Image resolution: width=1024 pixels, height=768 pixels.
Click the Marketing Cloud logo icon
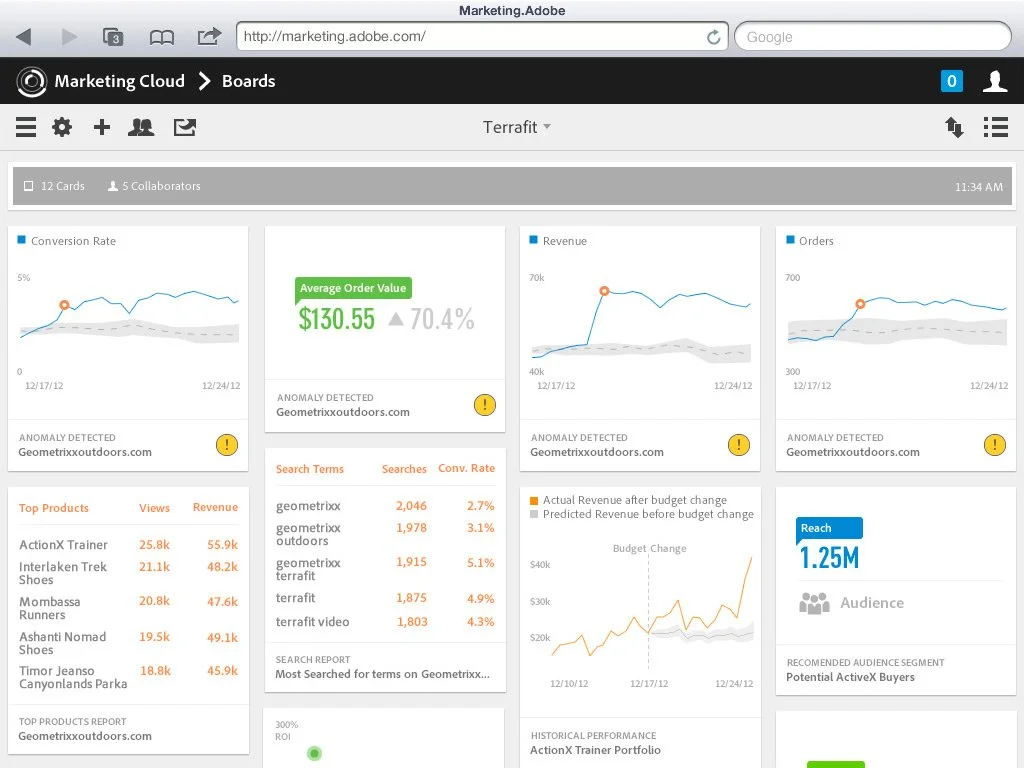click(x=31, y=82)
